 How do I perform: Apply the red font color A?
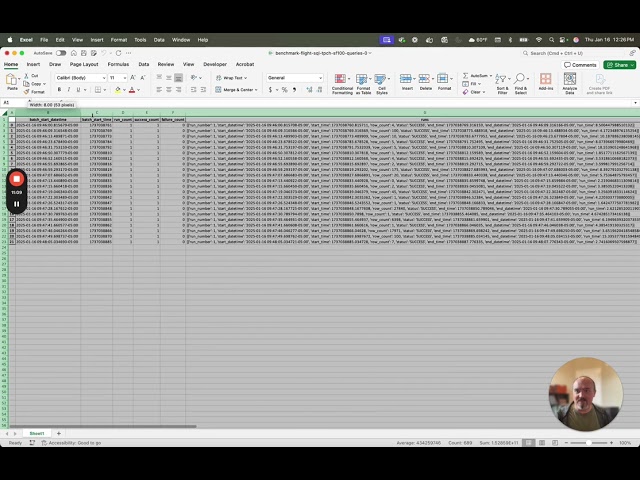click(132, 89)
